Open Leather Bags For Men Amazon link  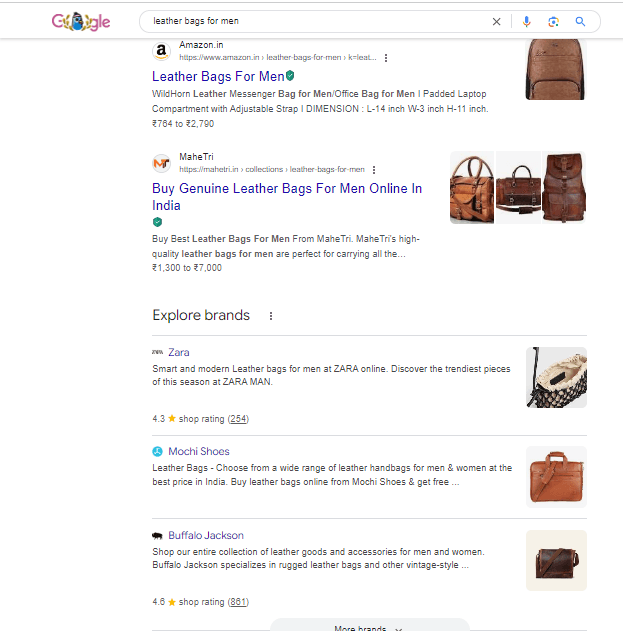pos(218,76)
